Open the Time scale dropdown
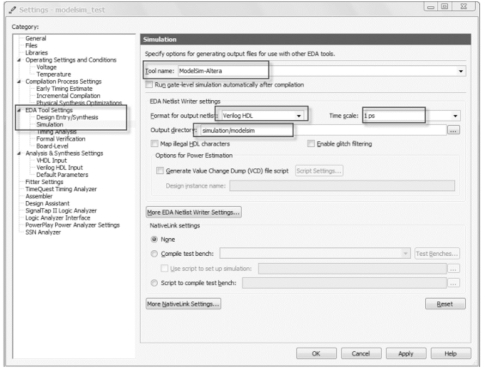The height and width of the screenshot is (369, 485). 455,116
